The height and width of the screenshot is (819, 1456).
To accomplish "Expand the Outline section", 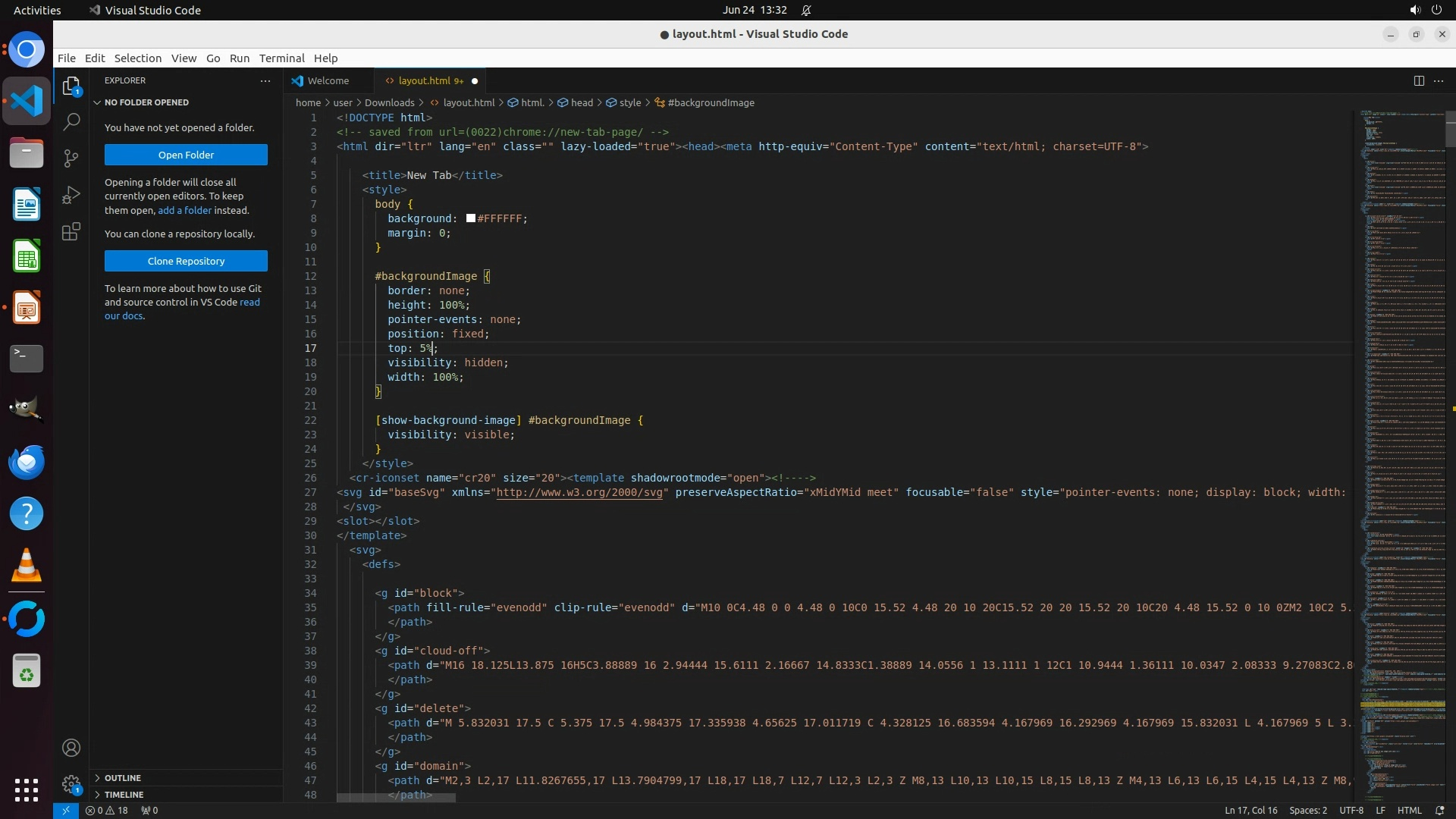I will point(123,778).
